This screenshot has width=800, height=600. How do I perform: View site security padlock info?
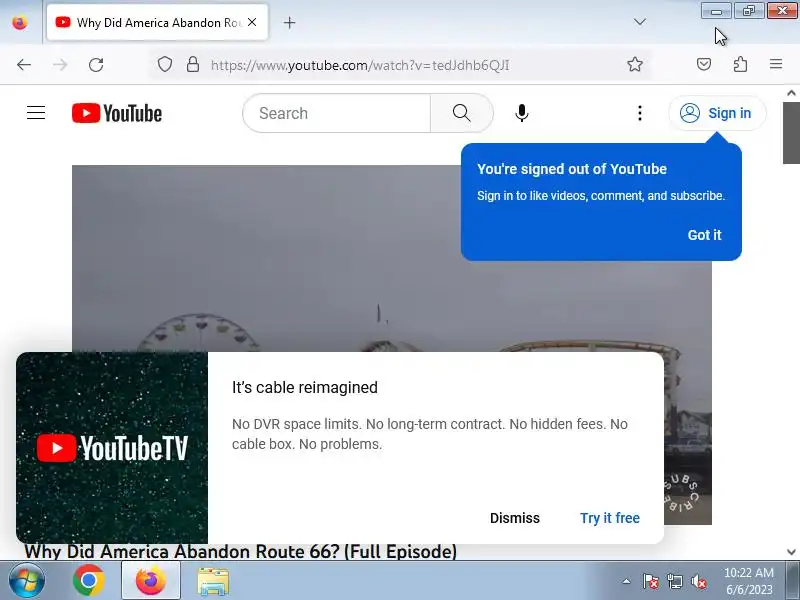click(x=193, y=65)
